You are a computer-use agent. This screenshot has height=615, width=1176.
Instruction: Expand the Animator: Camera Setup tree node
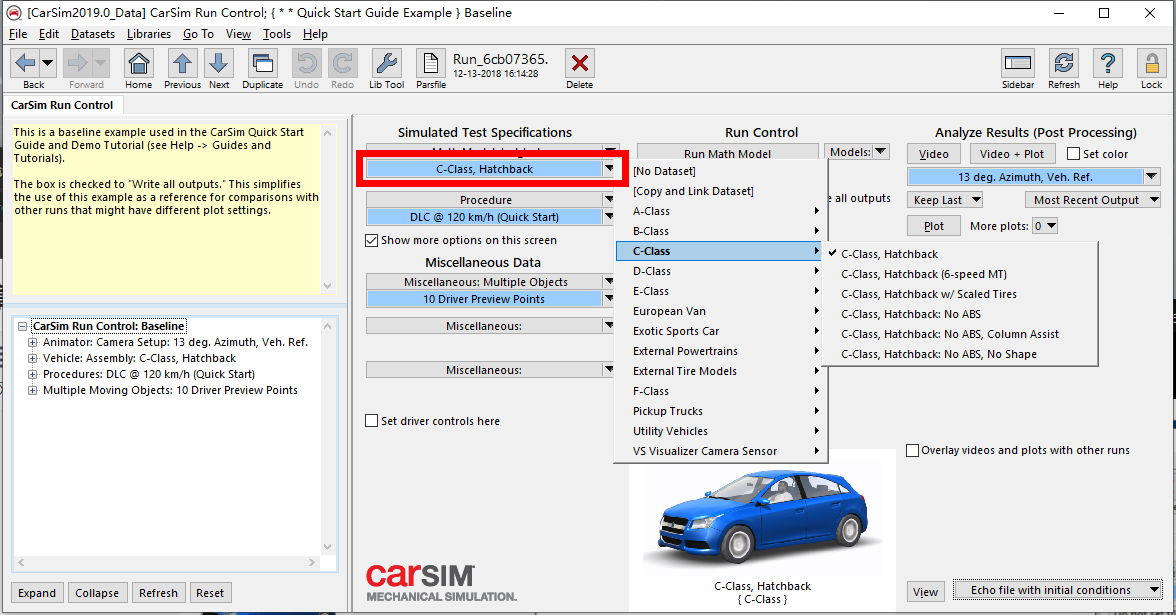coord(32,343)
